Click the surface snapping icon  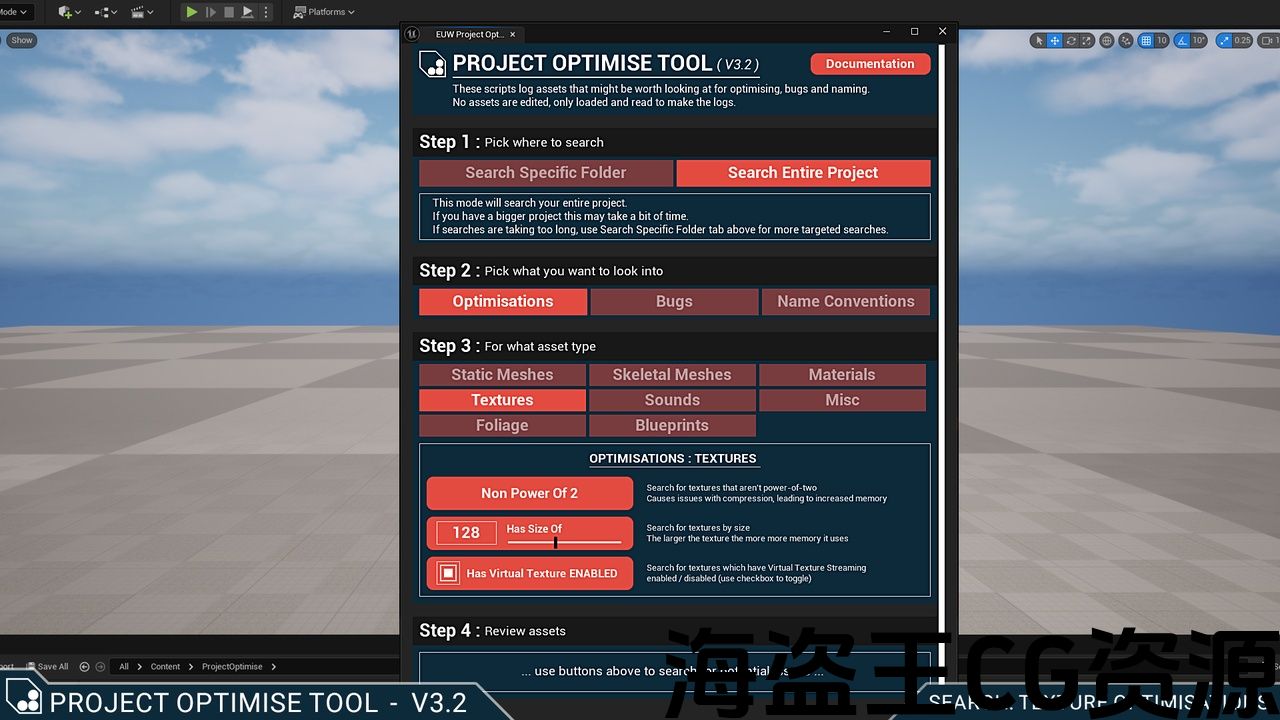[1126, 41]
